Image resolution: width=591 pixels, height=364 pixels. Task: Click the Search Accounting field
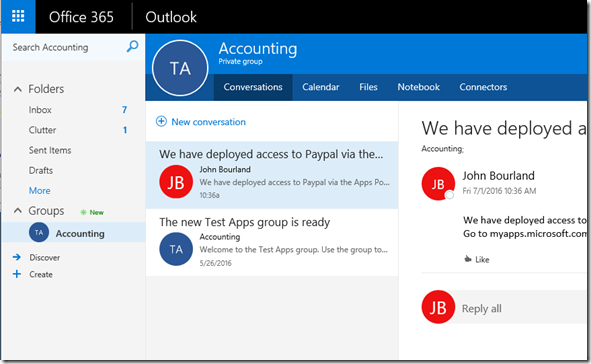pyautogui.click(x=50, y=47)
